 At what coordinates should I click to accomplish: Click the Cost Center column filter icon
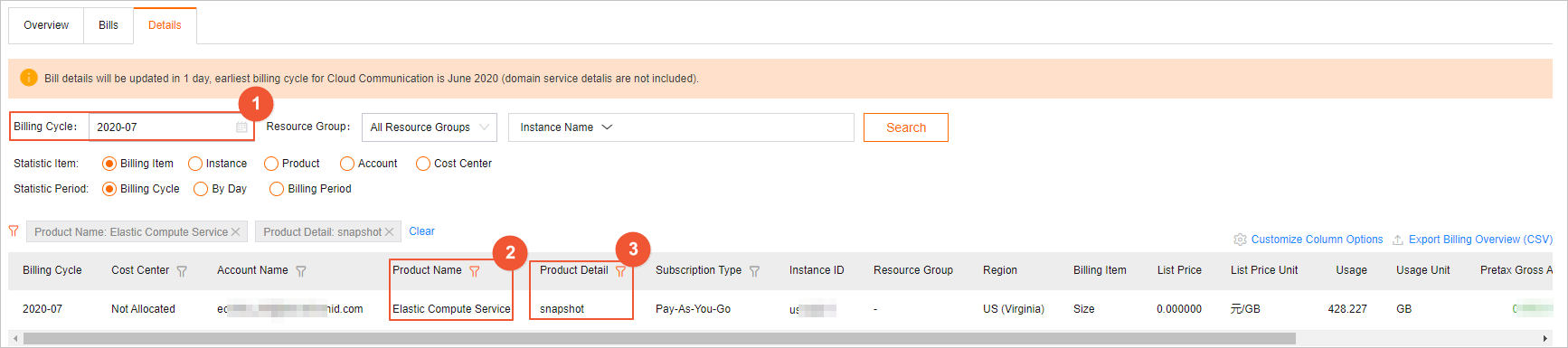tap(182, 271)
